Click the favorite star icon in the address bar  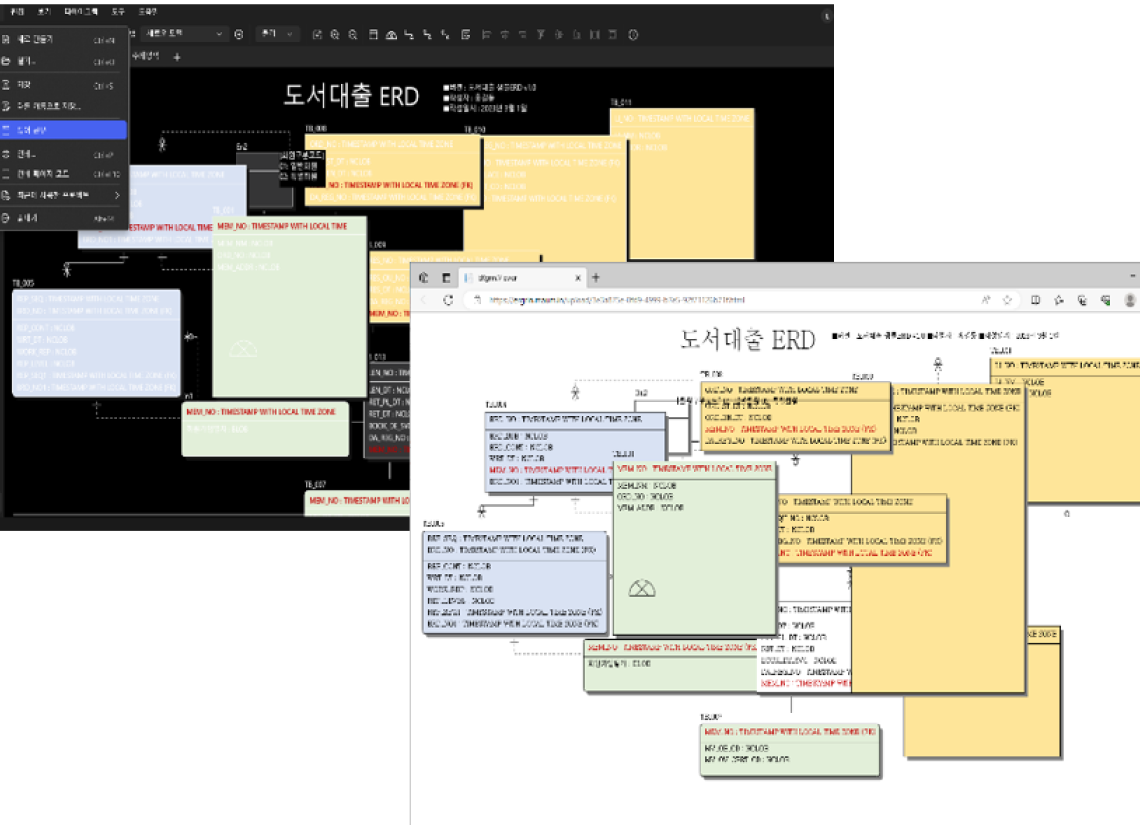(1008, 299)
